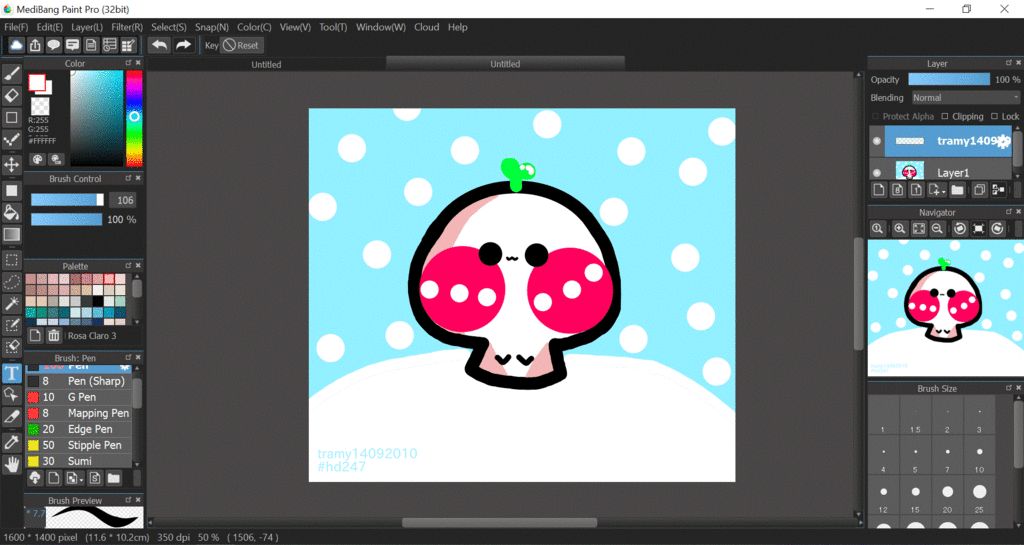Zoom out using the Navigator magnifier minus

coord(937,228)
